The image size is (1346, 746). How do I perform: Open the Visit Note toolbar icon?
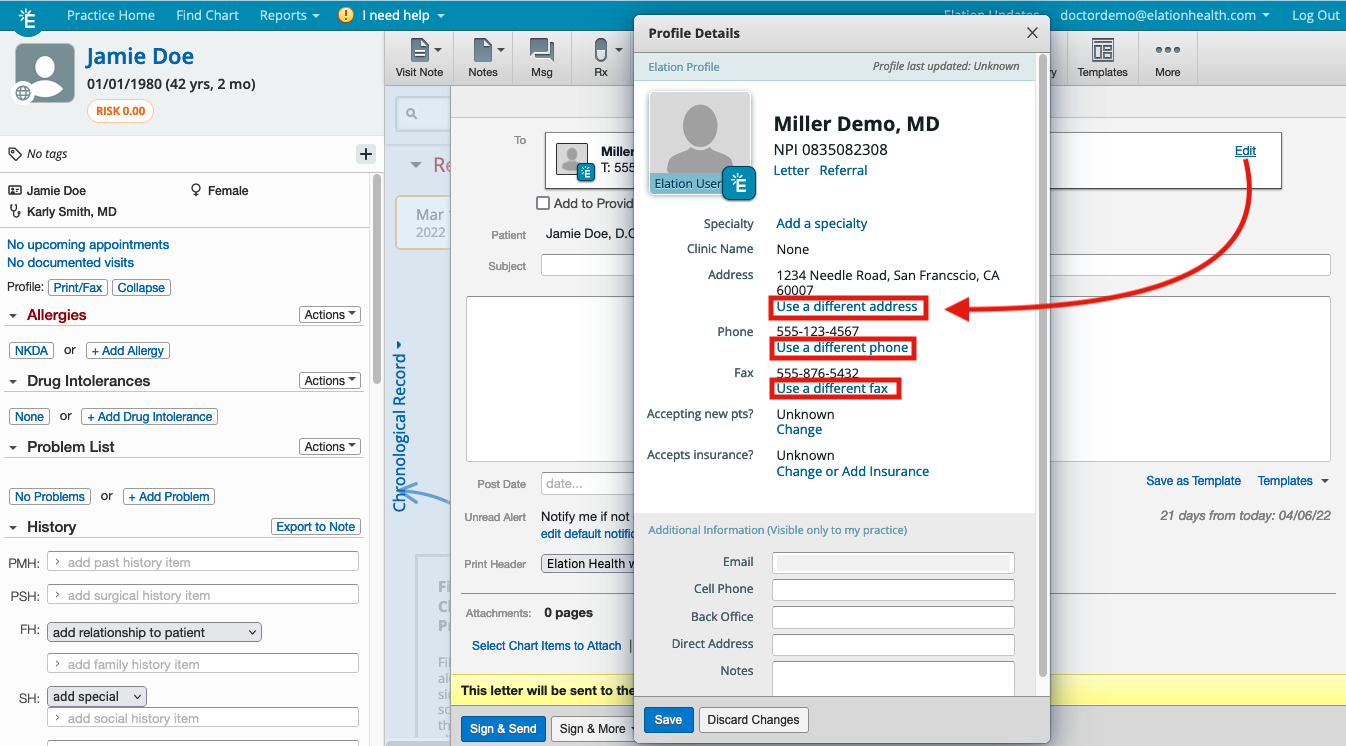point(419,58)
